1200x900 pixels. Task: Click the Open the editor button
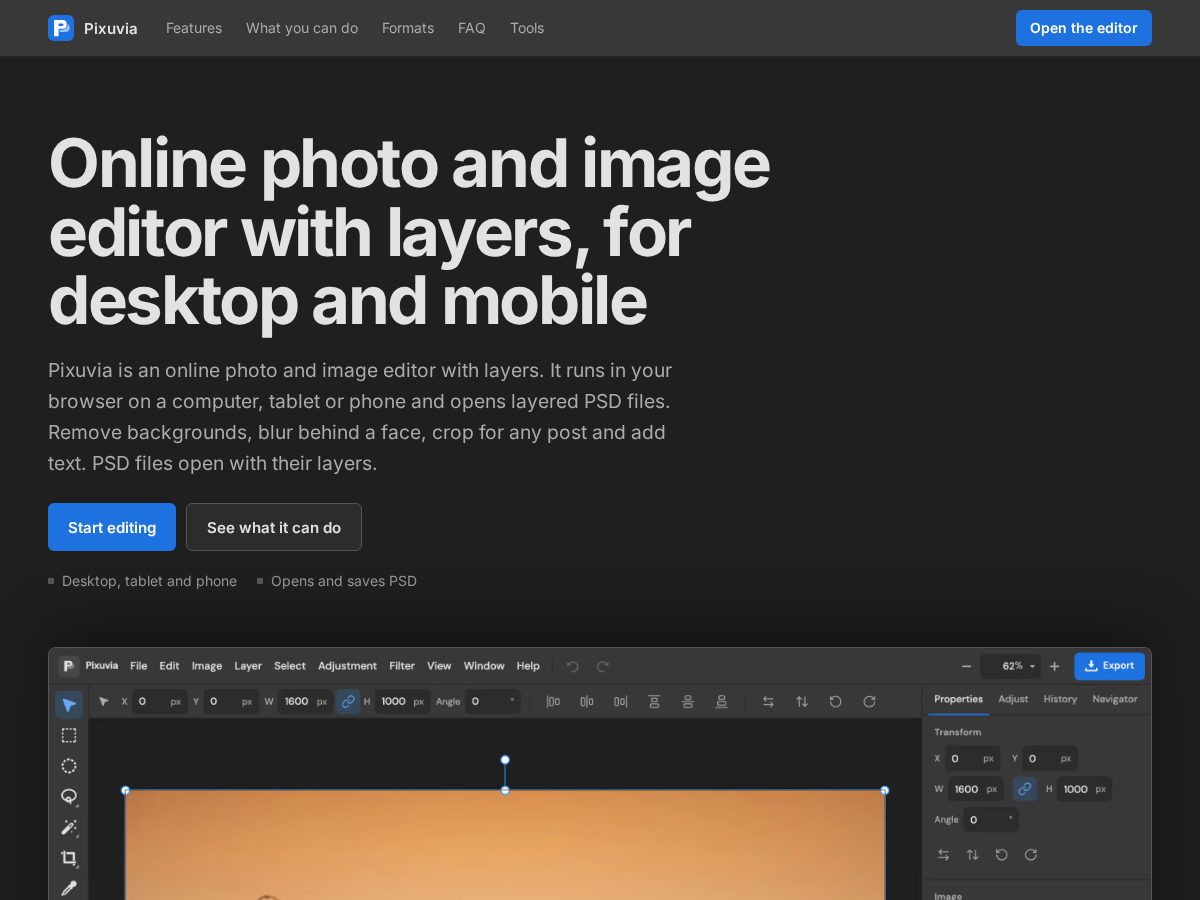(x=1084, y=28)
